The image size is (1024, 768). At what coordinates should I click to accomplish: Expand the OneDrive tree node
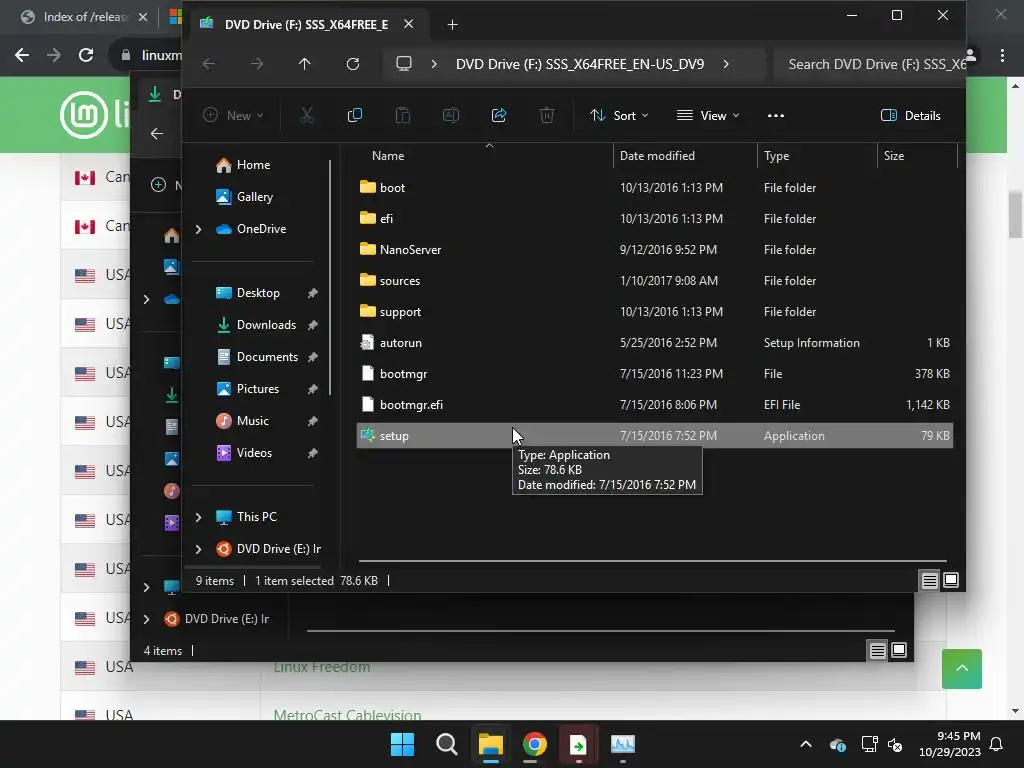(x=198, y=229)
